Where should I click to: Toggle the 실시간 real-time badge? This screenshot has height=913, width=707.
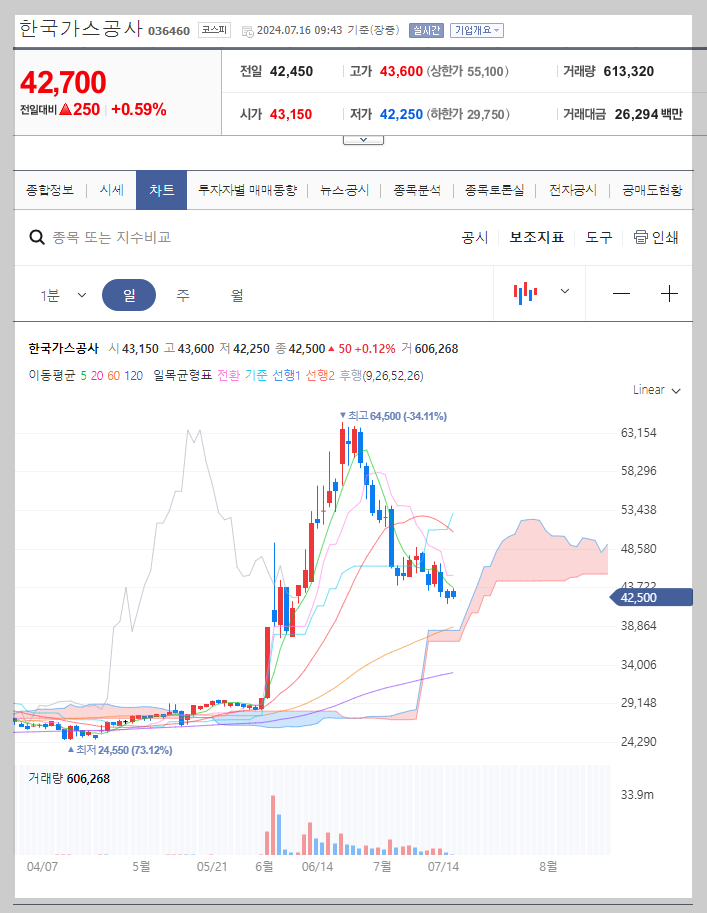[x=426, y=30]
